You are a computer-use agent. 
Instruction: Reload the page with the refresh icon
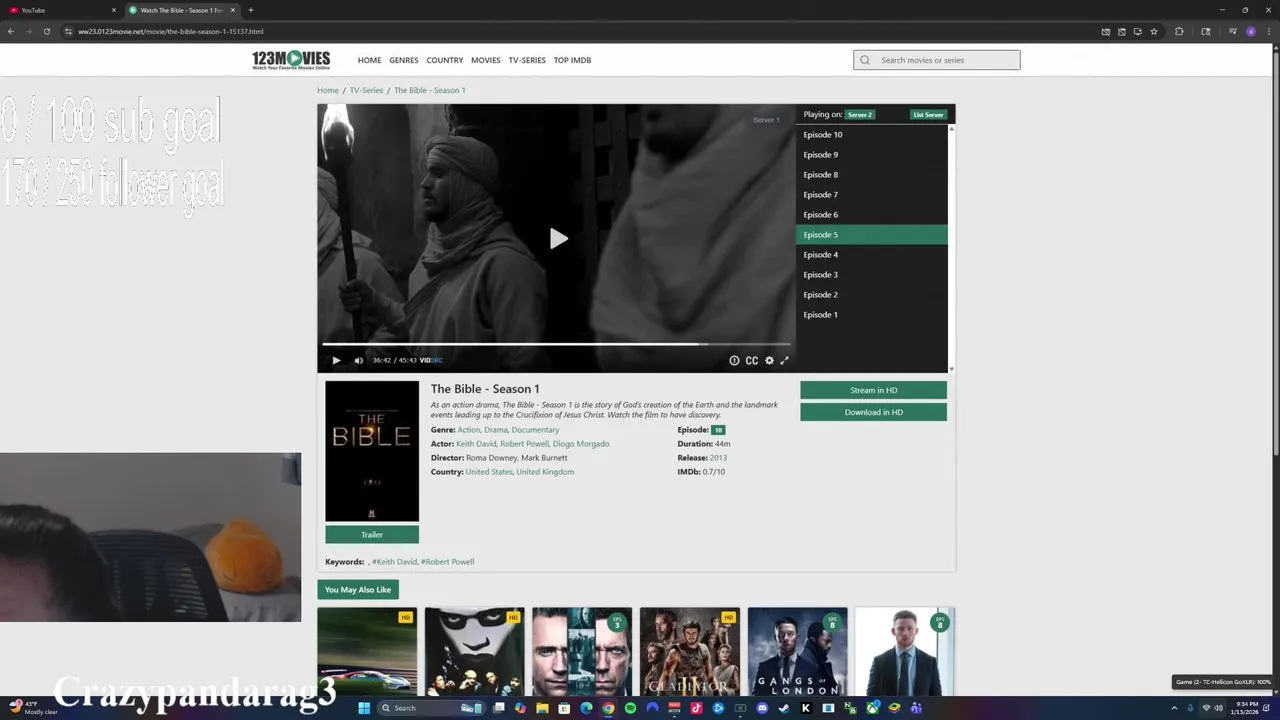(x=47, y=31)
